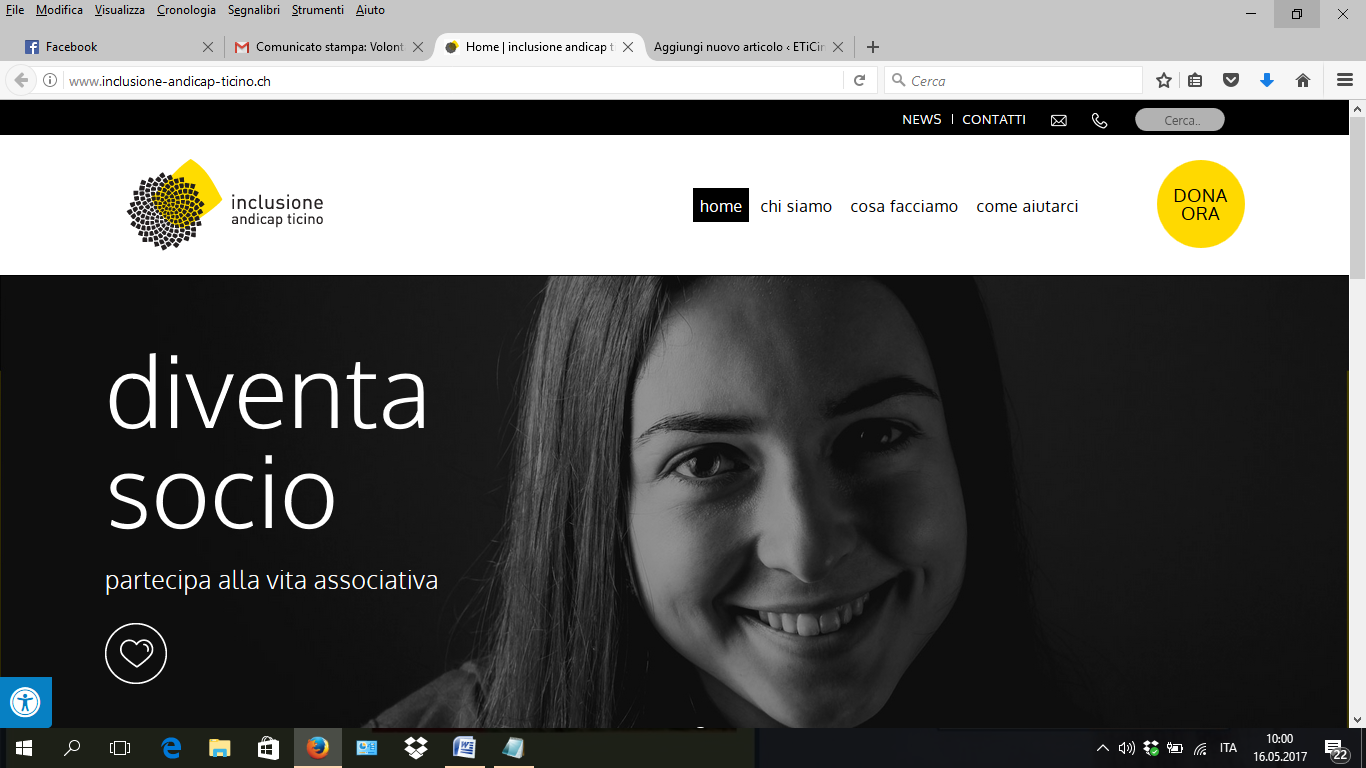The image size is (1366, 768).
Task: Reload the page with refresh icon
Action: [859, 81]
